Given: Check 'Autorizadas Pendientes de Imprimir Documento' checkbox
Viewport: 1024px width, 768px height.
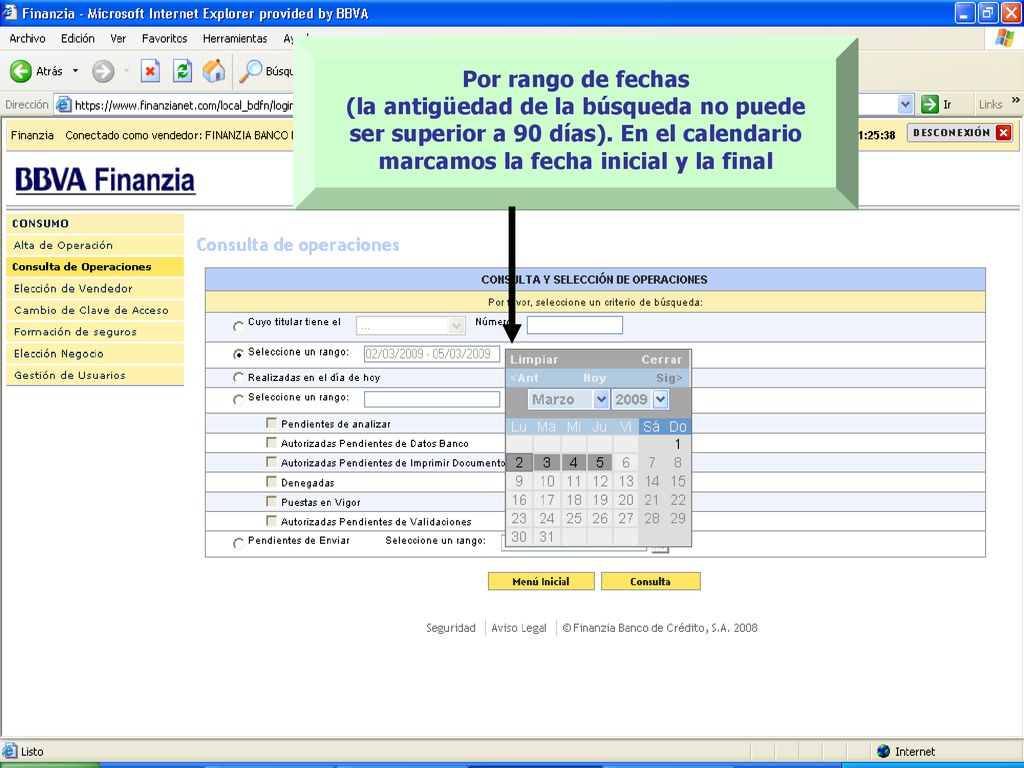Looking at the screenshot, I should click(272, 462).
